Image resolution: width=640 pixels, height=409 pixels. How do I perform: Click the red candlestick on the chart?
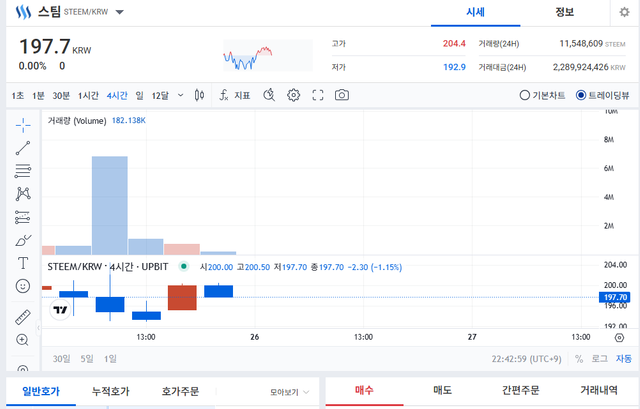pos(182,298)
